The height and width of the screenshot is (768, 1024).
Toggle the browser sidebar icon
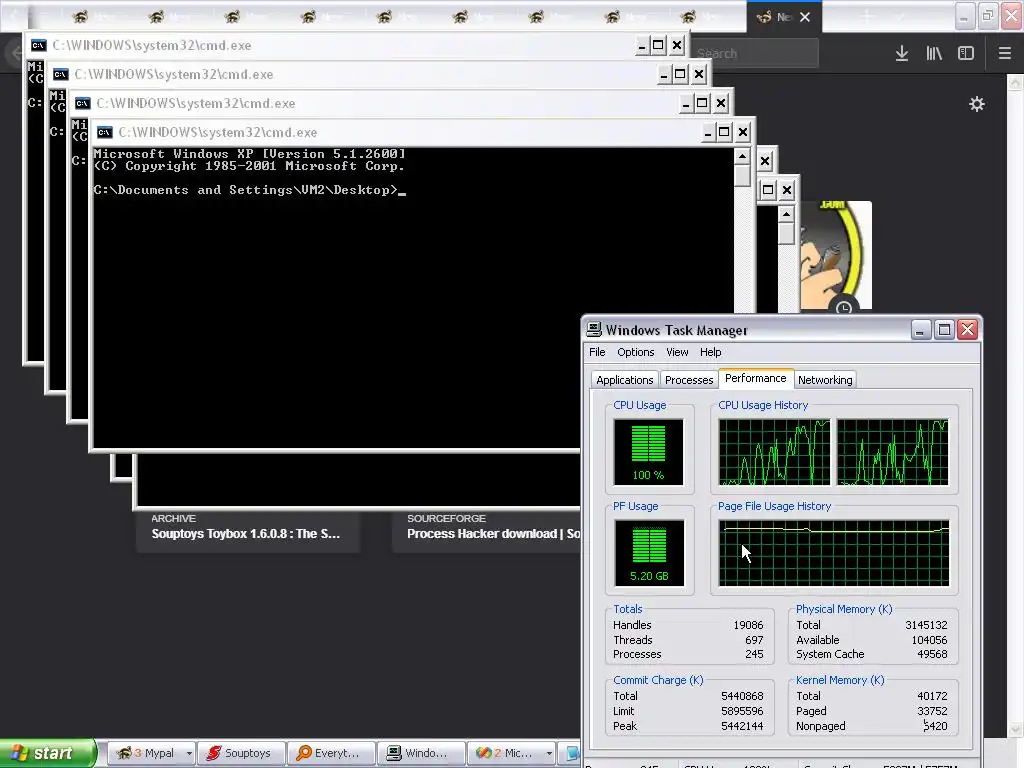[966, 54]
